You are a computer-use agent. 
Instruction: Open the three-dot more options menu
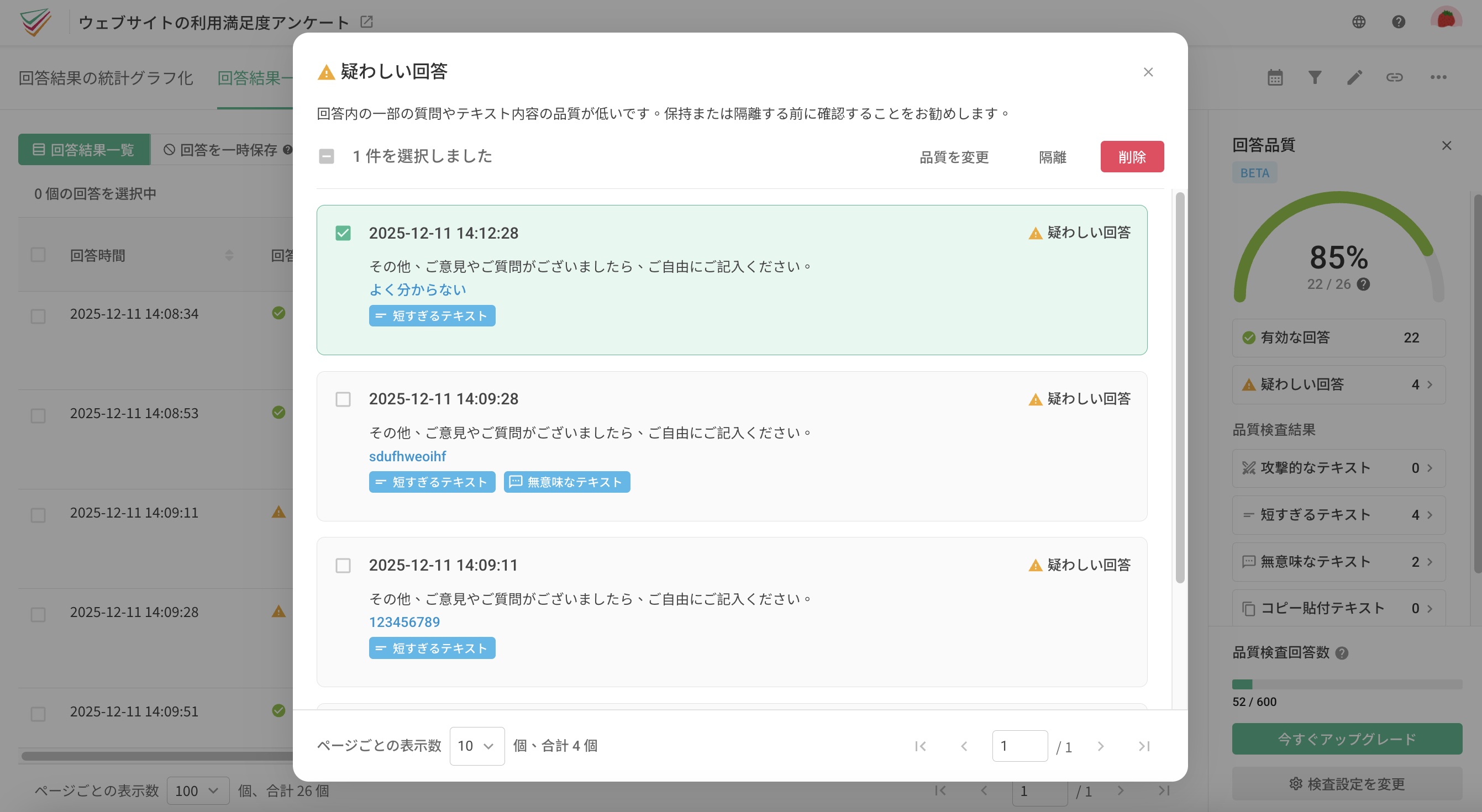[x=1438, y=77]
